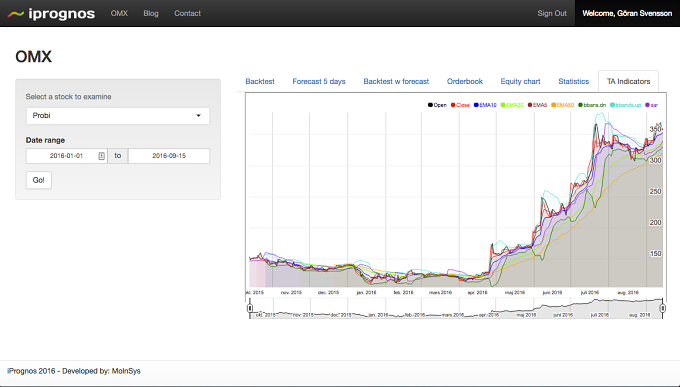Open the Contact page
Screen dimensions: 680x387
tap(187, 13)
